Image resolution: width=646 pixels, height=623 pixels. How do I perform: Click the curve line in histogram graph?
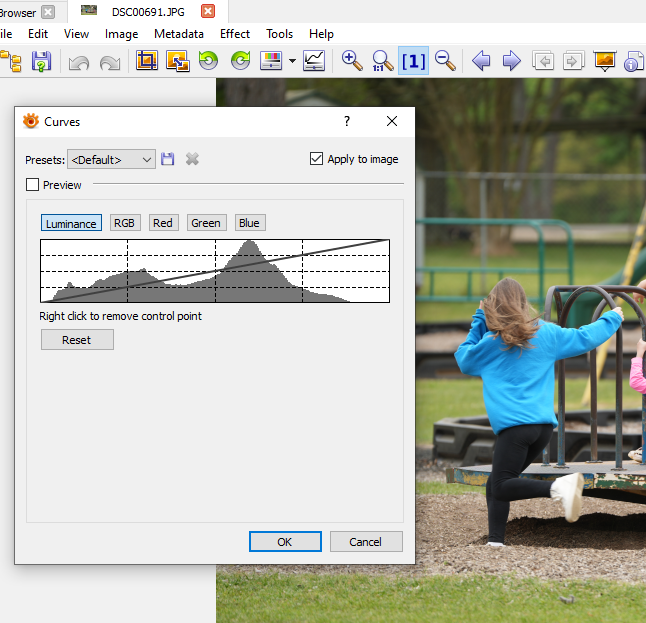[215, 271]
